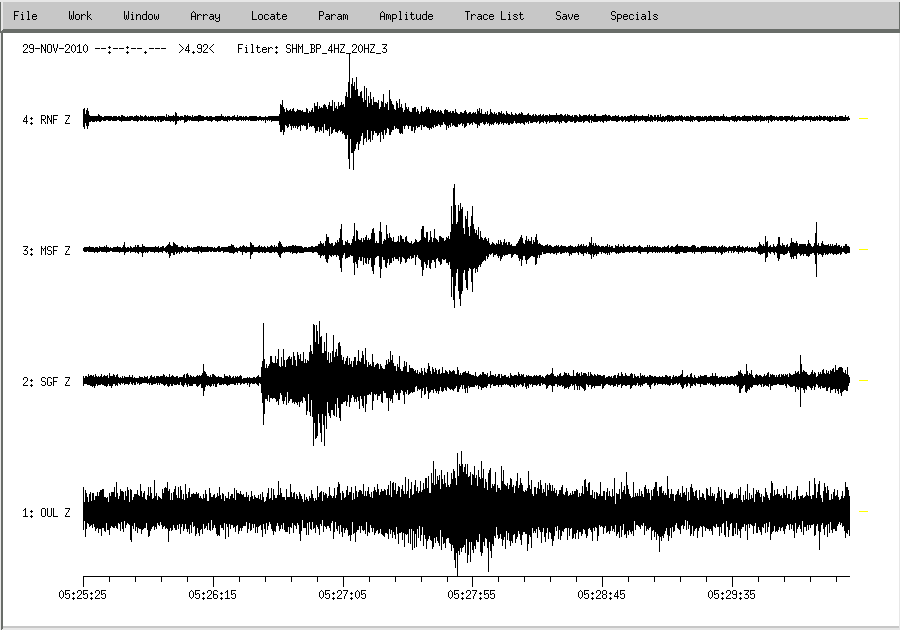Click the yellow marker beside the SGF trace

[864, 381]
